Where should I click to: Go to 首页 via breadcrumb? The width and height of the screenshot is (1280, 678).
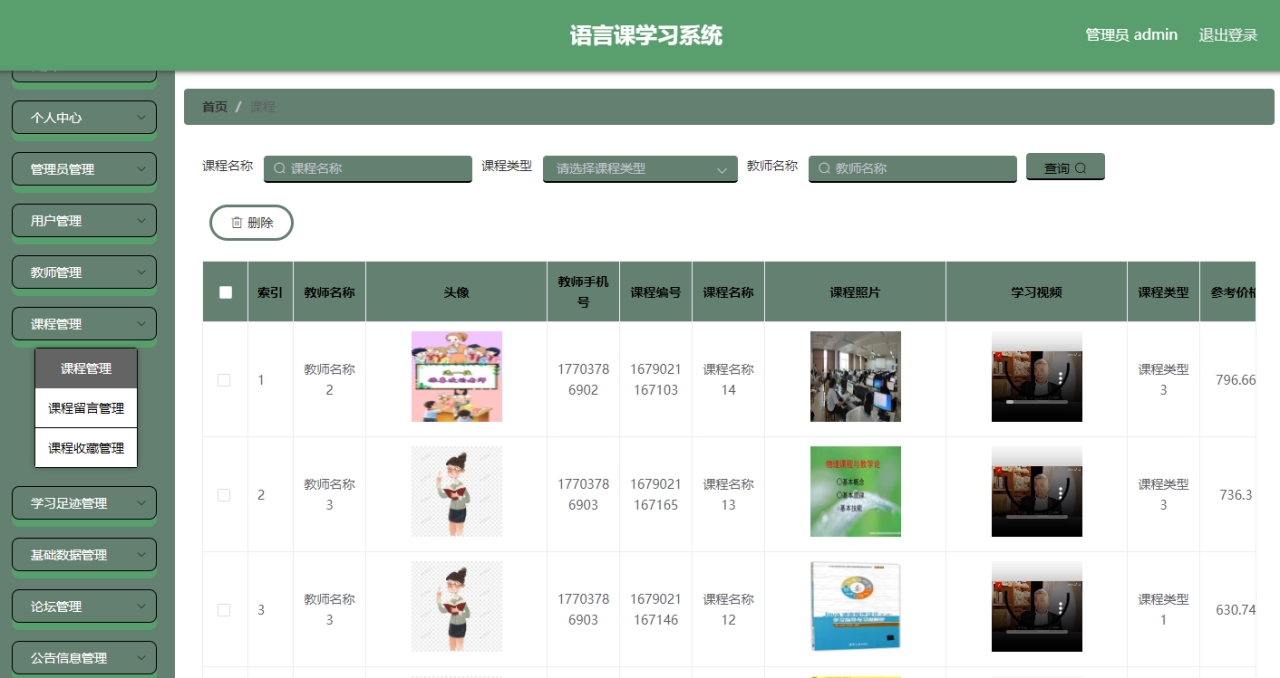(215, 107)
